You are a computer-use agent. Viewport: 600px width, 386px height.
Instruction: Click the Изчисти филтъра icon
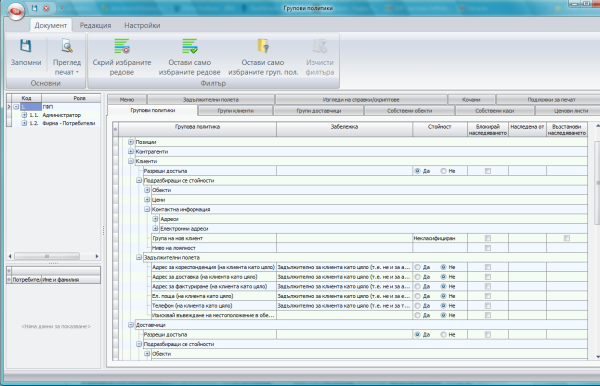(320, 46)
